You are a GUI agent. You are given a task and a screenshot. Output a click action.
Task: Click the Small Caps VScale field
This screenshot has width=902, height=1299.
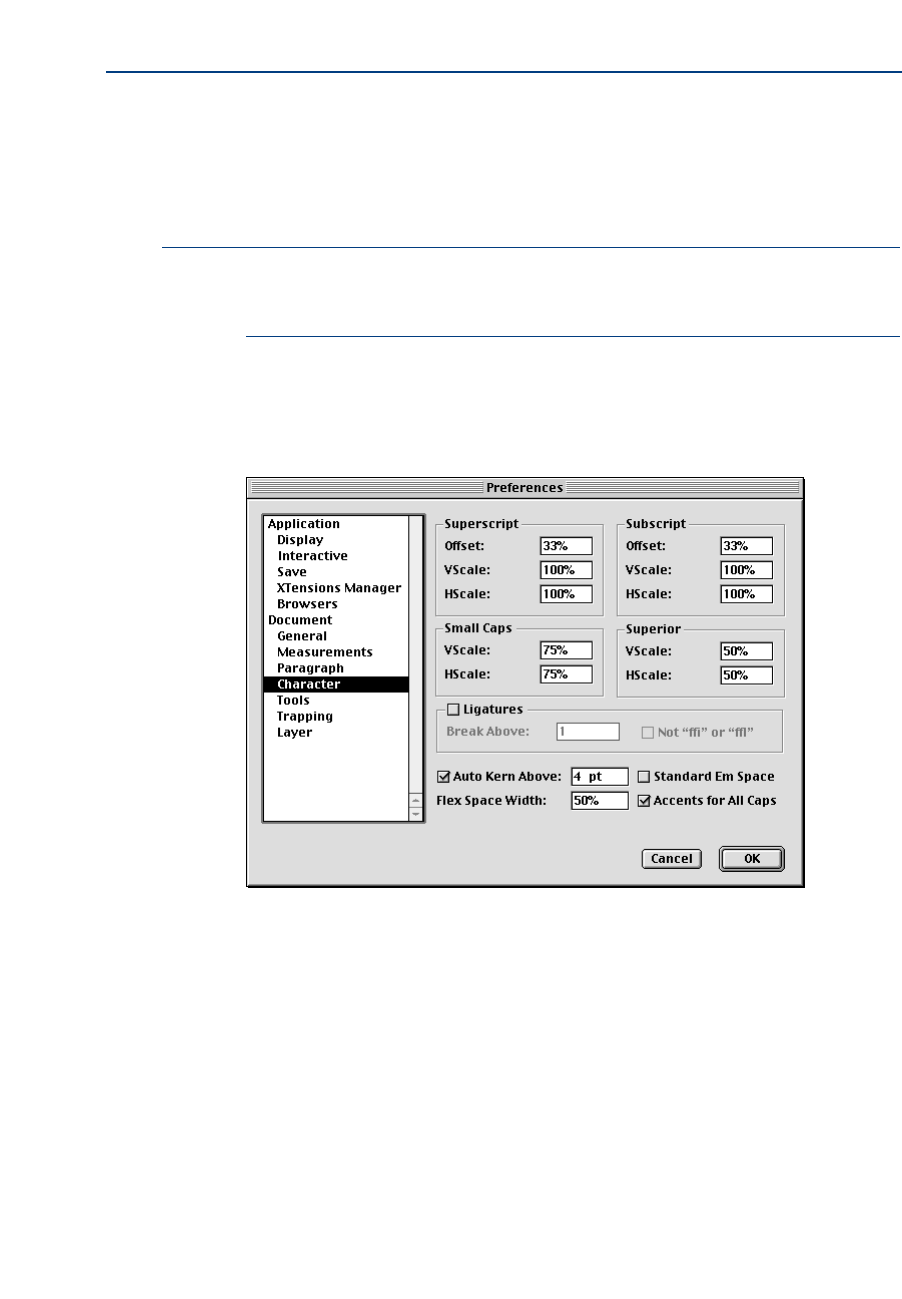pos(566,651)
